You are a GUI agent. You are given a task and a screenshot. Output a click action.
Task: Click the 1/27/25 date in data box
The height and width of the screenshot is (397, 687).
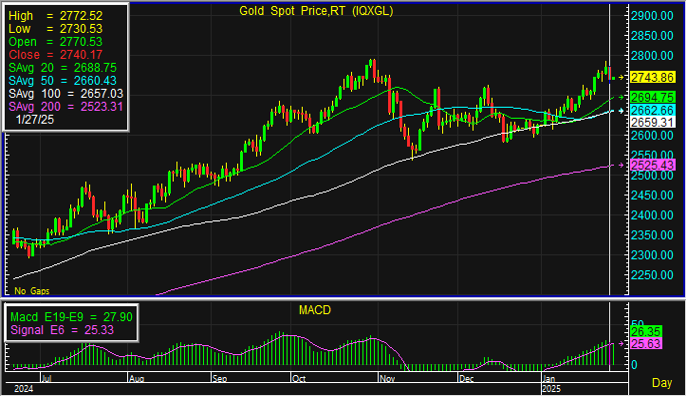click(x=35, y=120)
